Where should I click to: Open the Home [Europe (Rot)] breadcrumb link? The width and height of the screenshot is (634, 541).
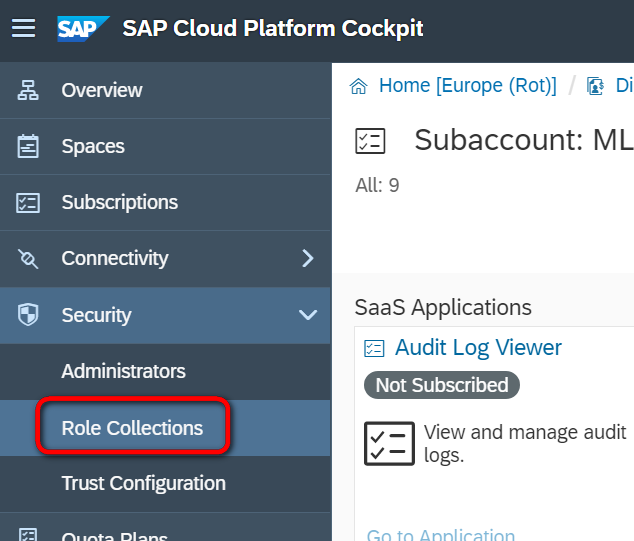coord(467,86)
